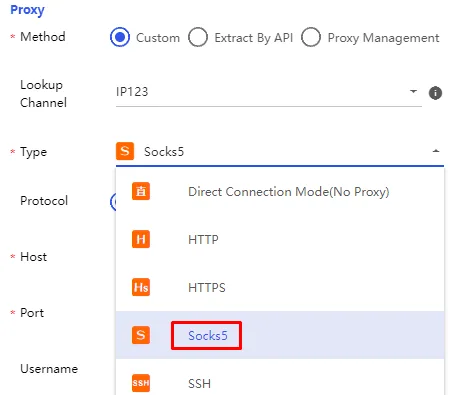The height and width of the screenshot is (395, 452).
Task: Open the Lookup Channel IP123 dropdown
Action: click(269, 92)
